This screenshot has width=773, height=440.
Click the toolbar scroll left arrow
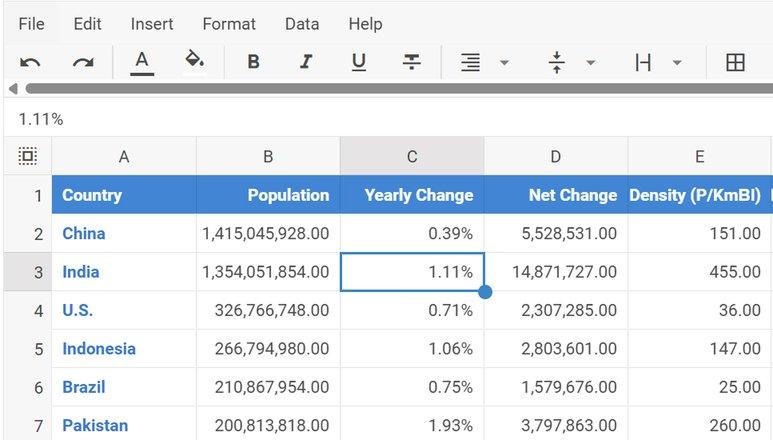tap(13, 89)
